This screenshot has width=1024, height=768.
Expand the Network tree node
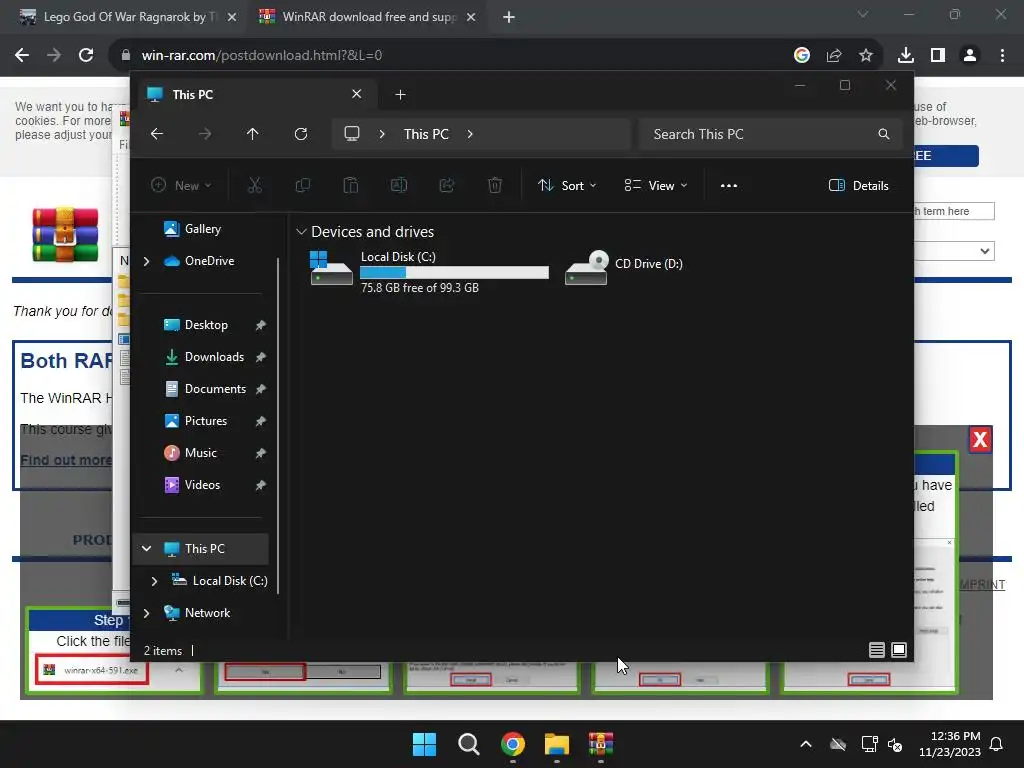click(x=146, y=613)
